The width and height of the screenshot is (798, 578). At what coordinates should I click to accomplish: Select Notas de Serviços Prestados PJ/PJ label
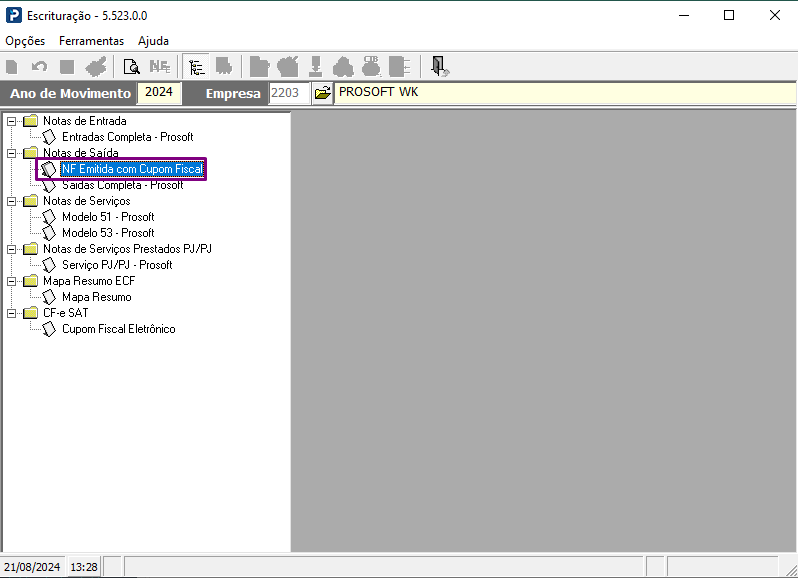tap(127, 249)
